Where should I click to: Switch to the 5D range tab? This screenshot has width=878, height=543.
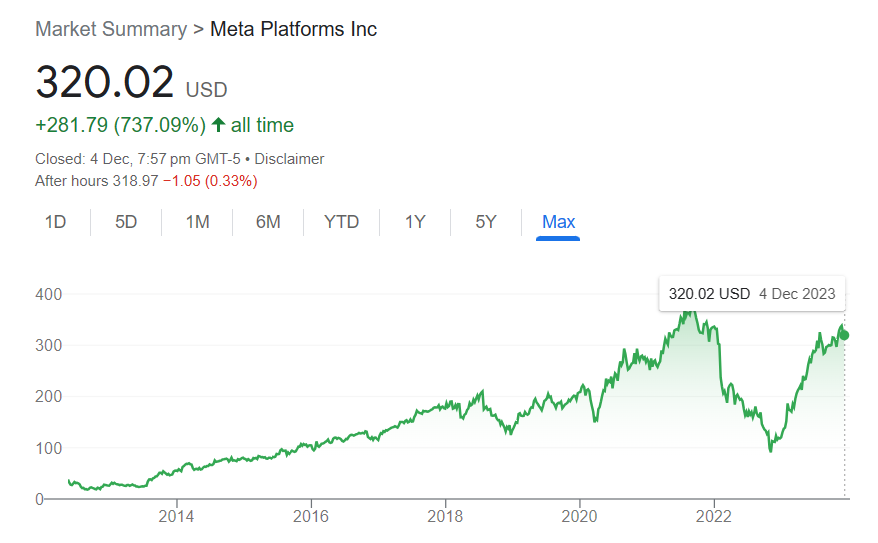click(126, 222)
